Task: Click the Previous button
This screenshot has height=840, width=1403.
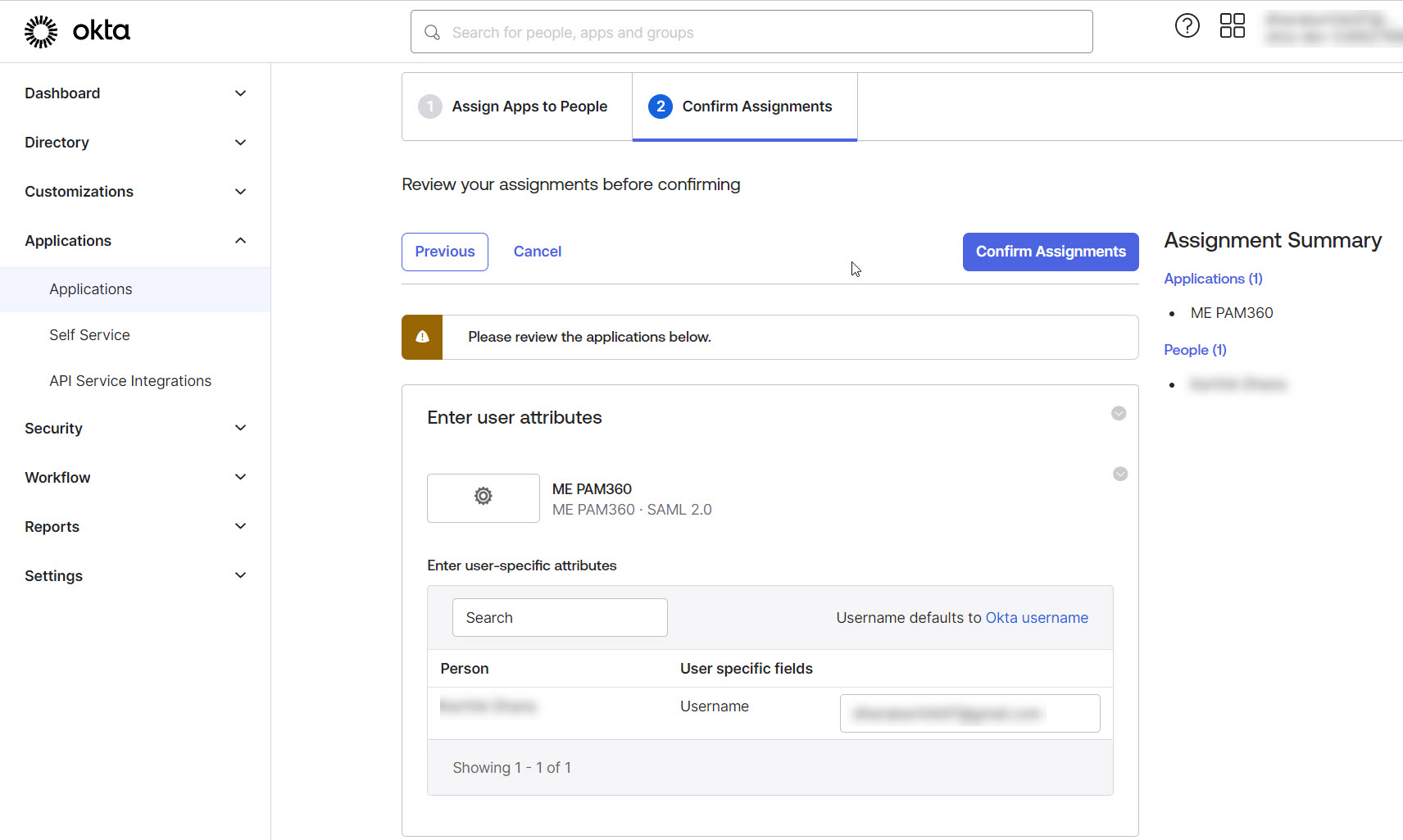Action: pyautogui.click(x=444, y=252)
